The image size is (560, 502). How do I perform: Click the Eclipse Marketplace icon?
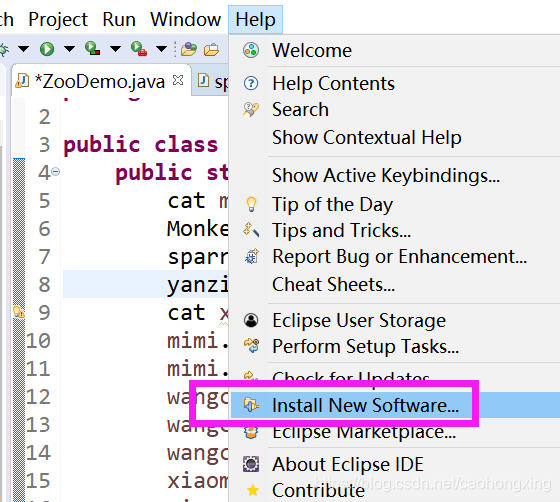[251, 432]
